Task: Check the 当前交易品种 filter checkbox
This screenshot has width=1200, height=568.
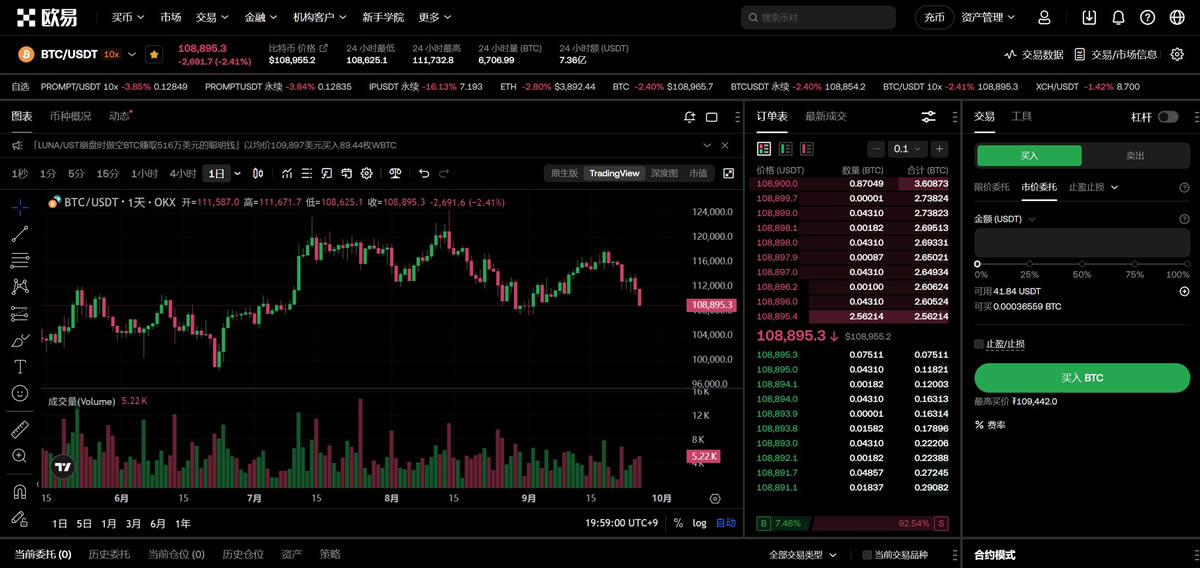Action: pyautogui.click(x=867, y=555)
